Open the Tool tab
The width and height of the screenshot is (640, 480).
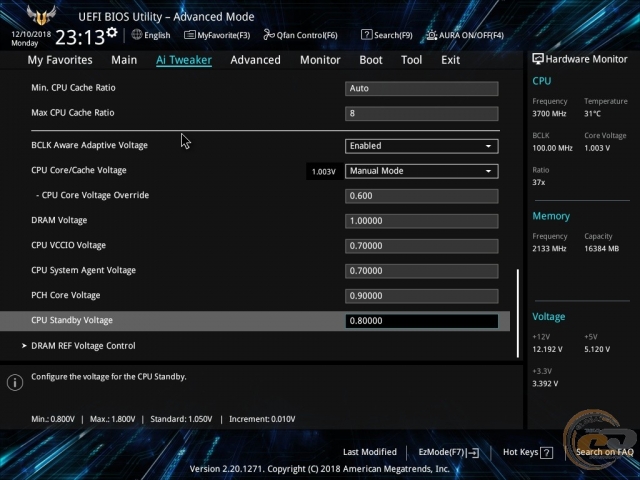tap(411, 60)
